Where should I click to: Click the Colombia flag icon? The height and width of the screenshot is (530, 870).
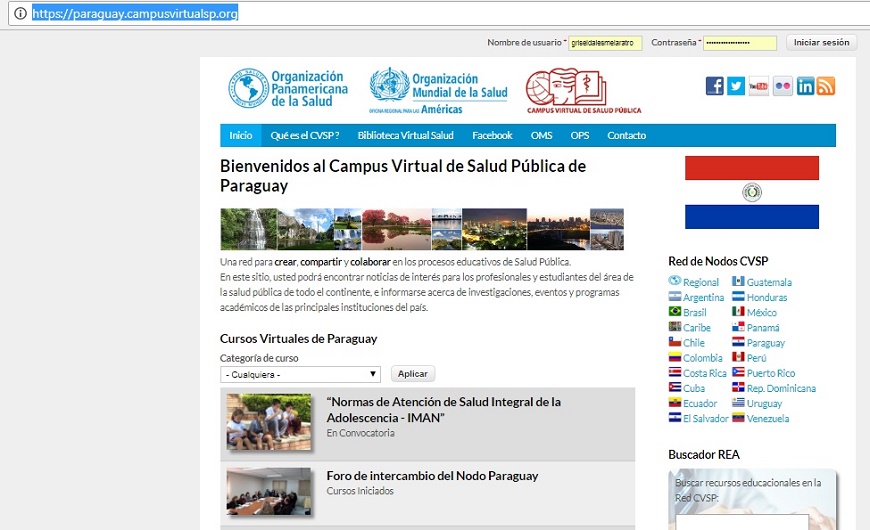(675, 357)
